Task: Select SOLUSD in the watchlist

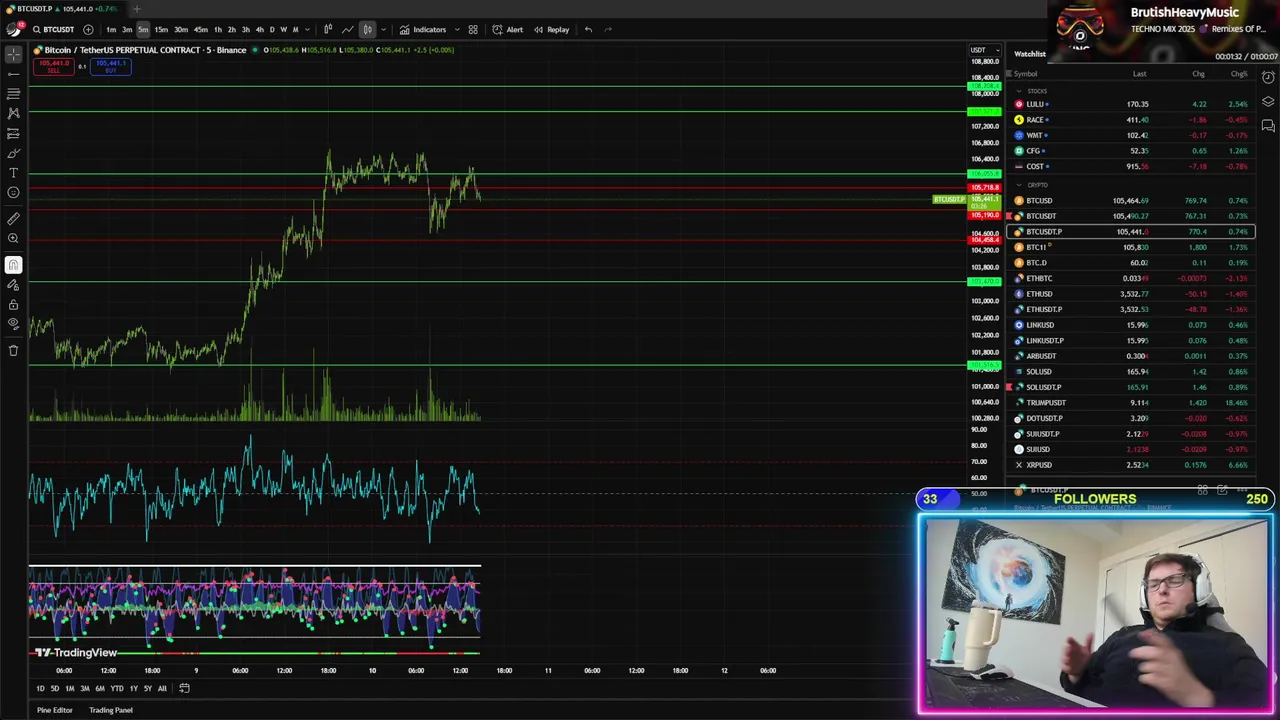Action: 1131,371
